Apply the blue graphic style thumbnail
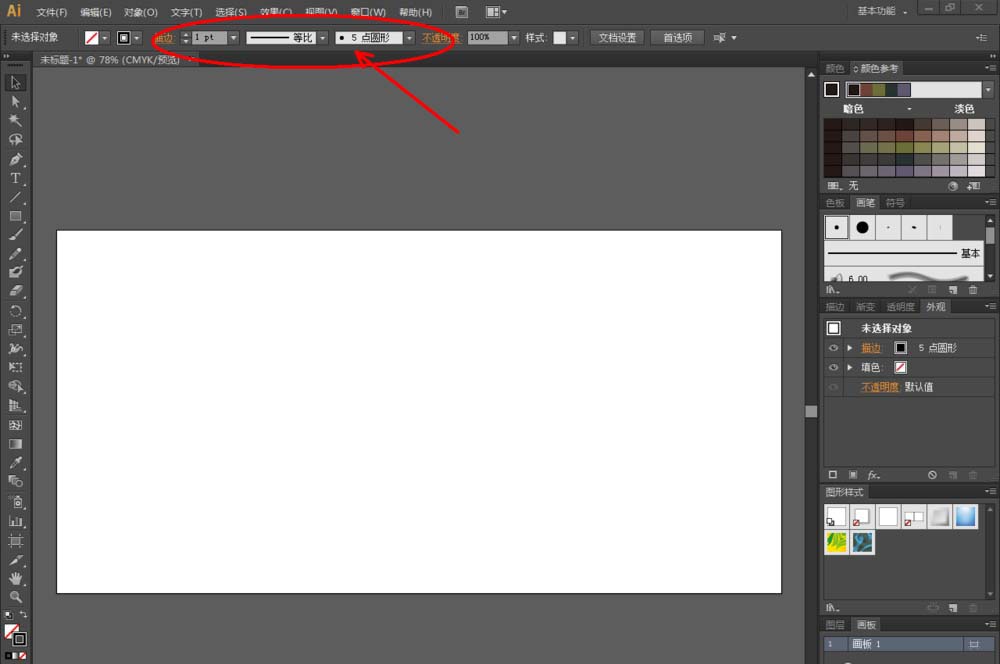The image size is (1000, 664). point(966,517)
